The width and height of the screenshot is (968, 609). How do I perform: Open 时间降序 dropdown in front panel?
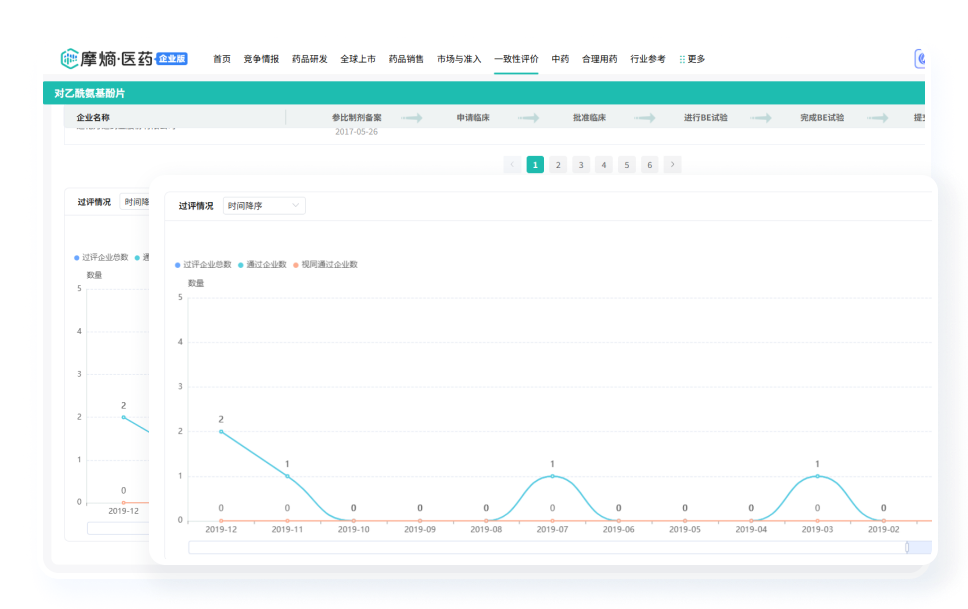264,206
